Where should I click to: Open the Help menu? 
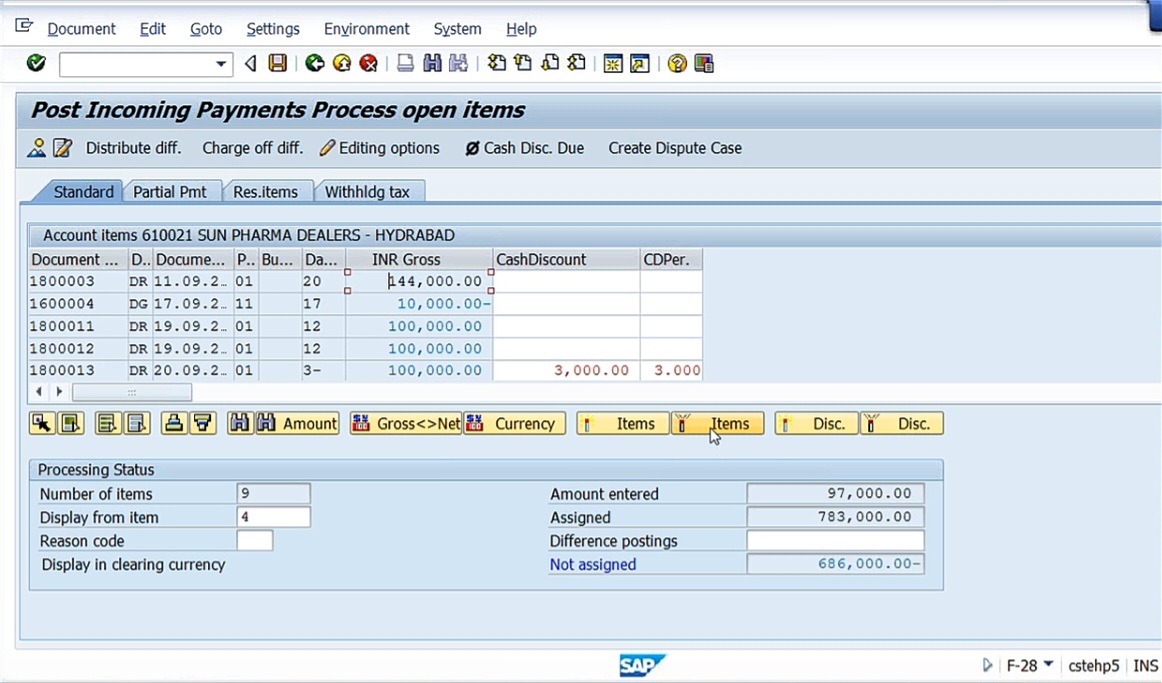521,29
